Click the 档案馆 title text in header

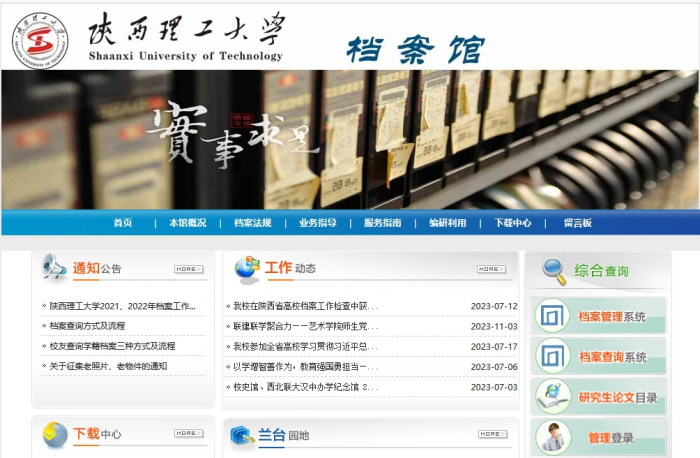416,49
